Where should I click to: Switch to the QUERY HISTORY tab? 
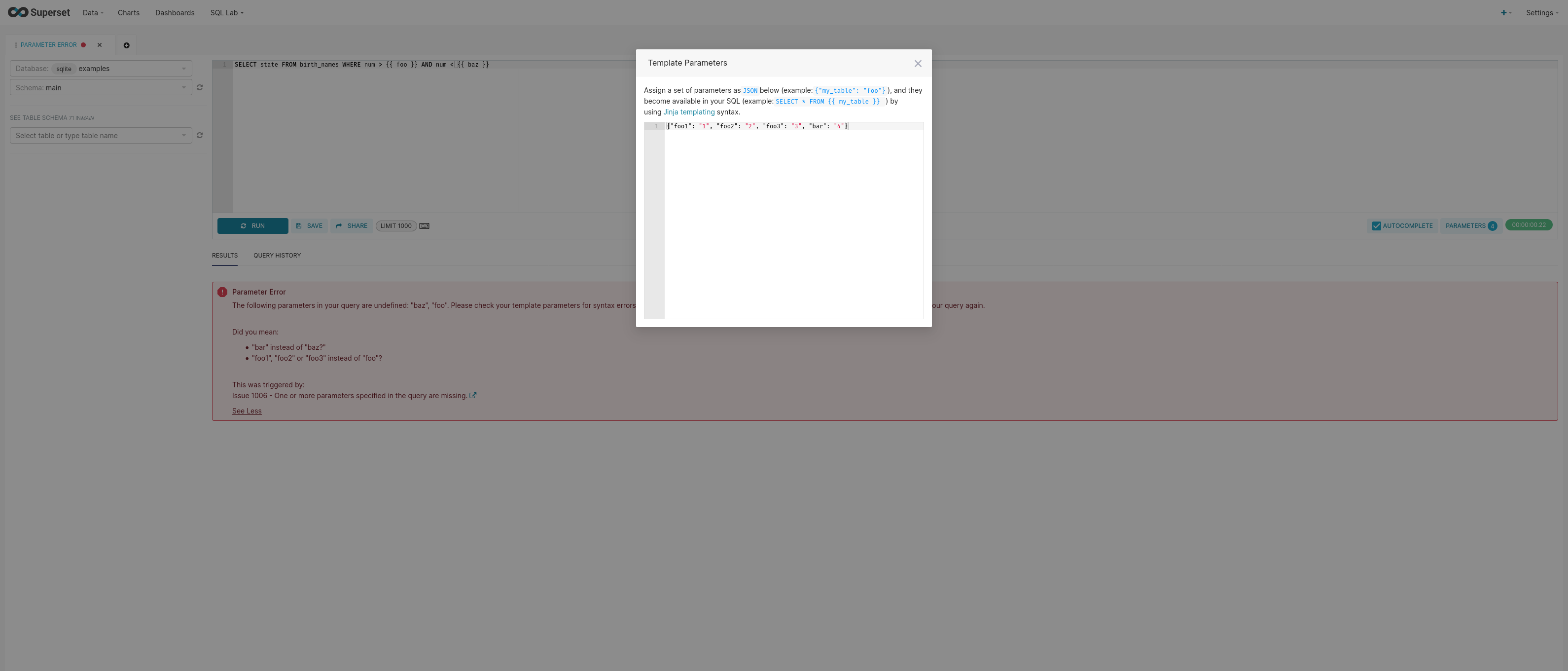point(277,255)
